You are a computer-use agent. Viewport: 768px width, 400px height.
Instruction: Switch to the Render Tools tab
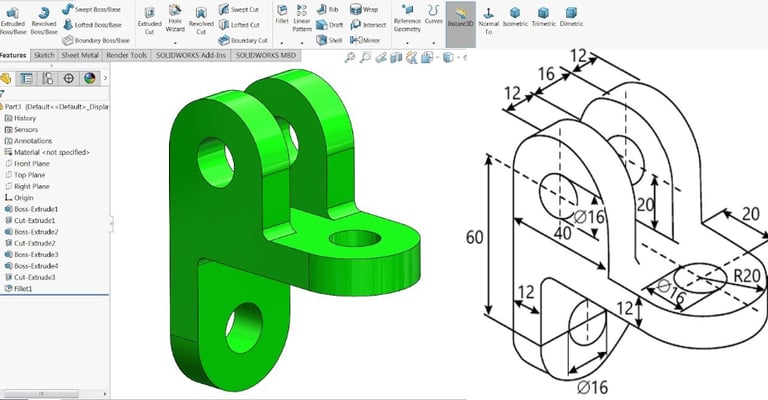[126, 55]
